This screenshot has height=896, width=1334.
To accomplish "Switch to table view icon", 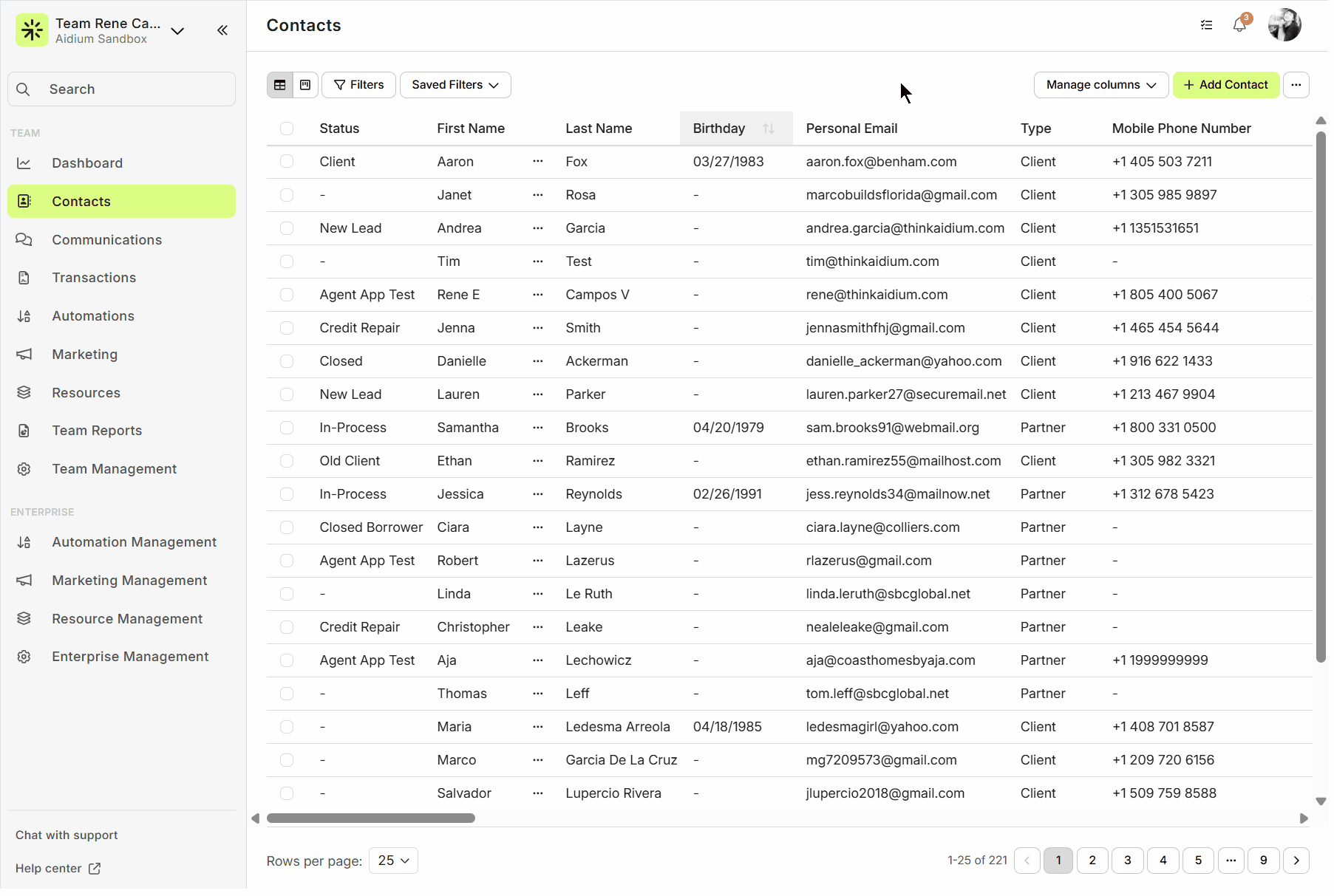I will pyautogui.click(x=280, y=85).
